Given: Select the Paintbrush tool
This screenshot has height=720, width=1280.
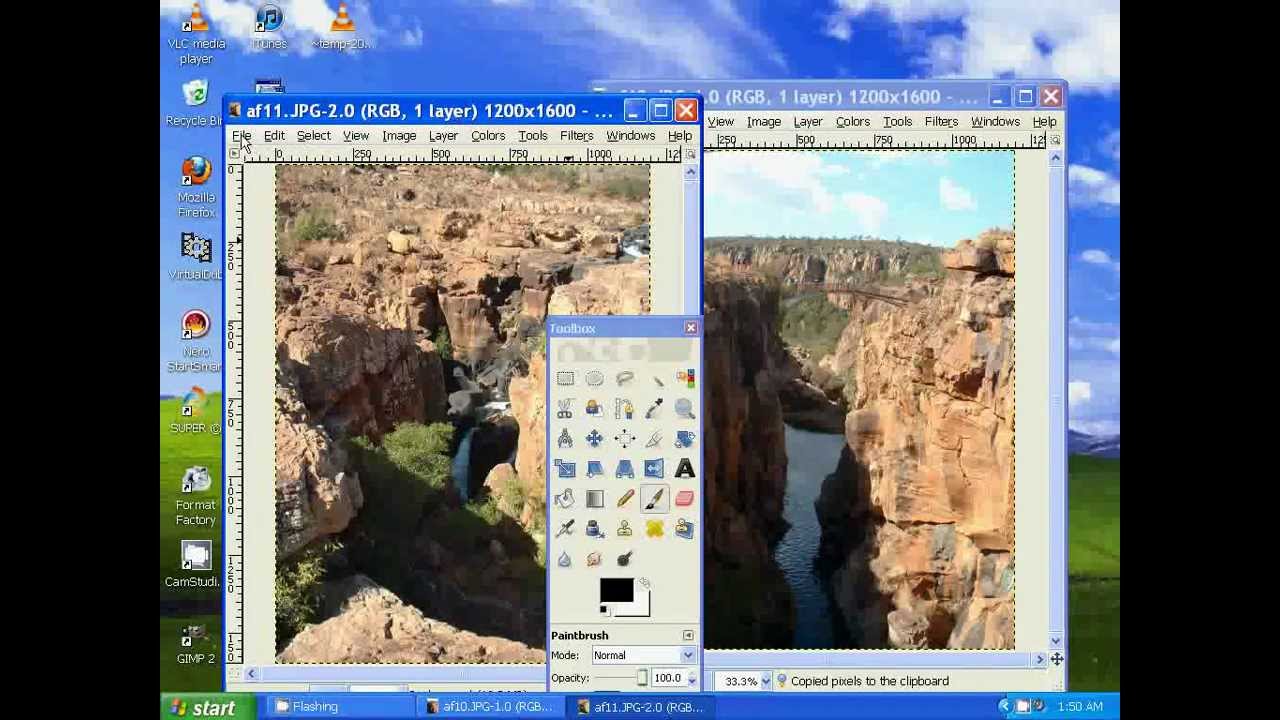Looking at the screenshot, I should (655, 499).
